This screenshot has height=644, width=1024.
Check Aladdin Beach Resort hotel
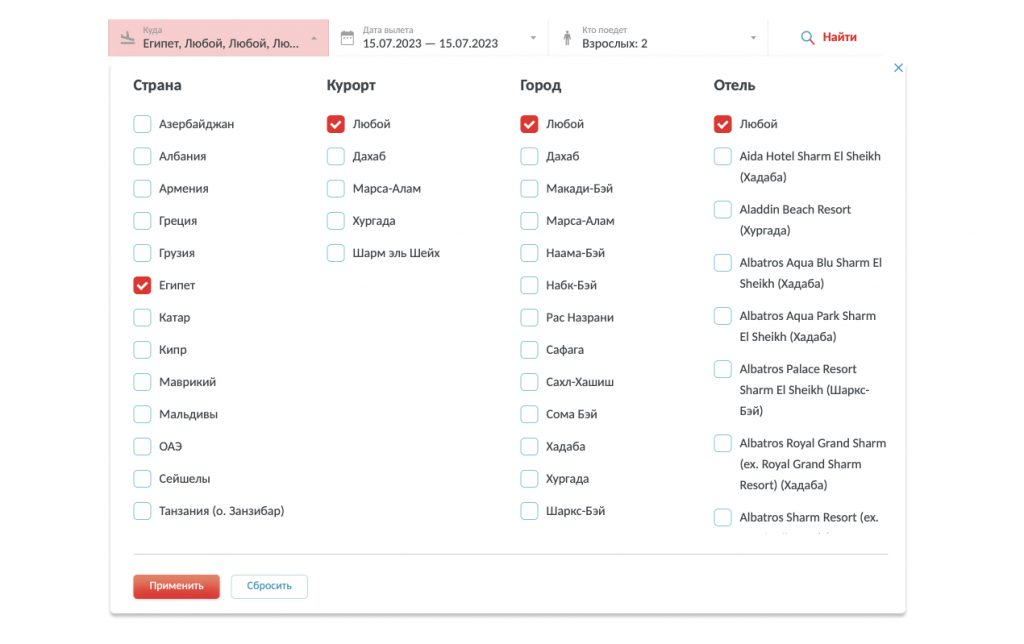[x=722, y=210]
